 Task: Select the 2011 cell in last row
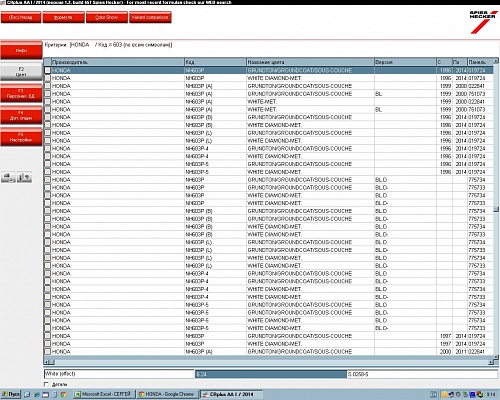(x=460, y=352)
